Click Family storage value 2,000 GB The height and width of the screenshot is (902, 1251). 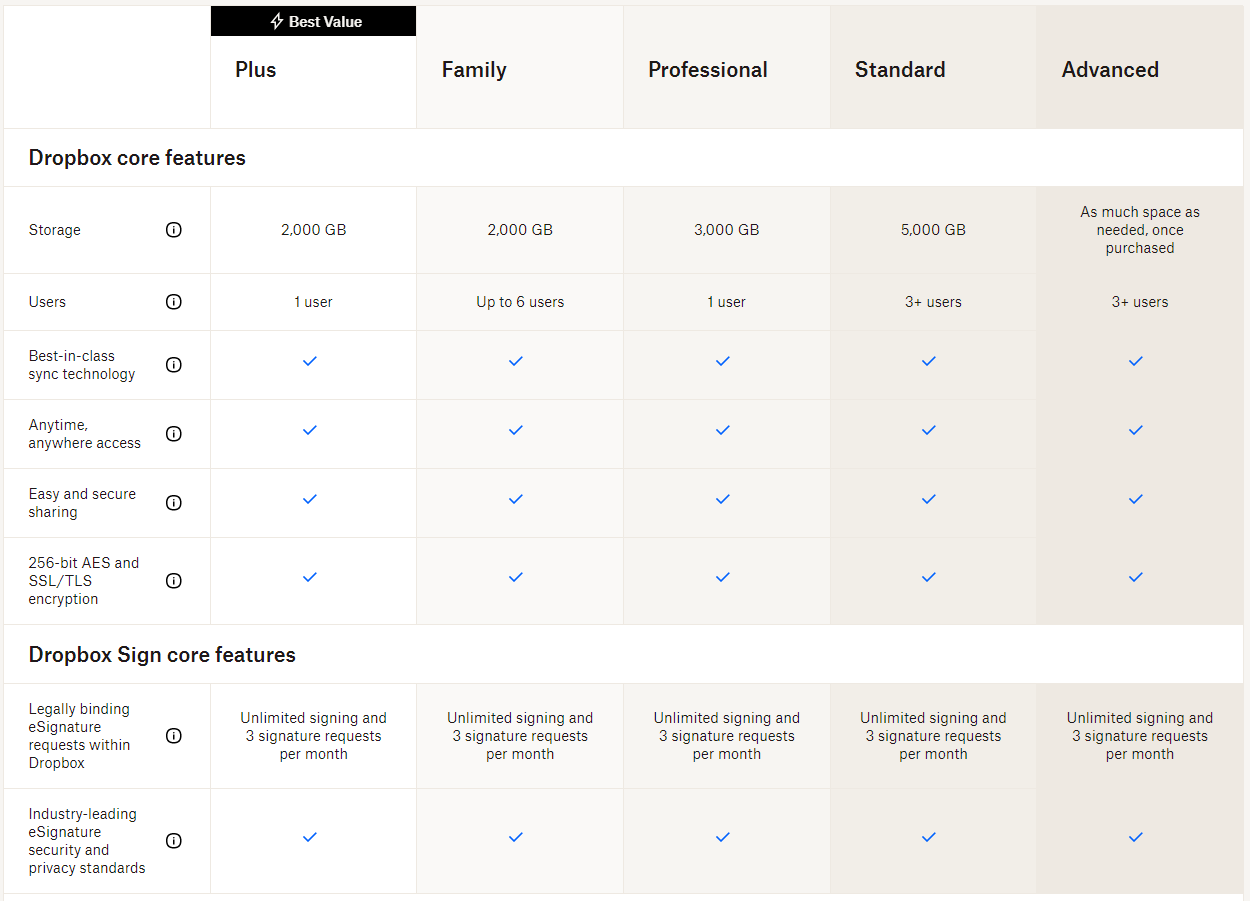click(x=520, y=230)
